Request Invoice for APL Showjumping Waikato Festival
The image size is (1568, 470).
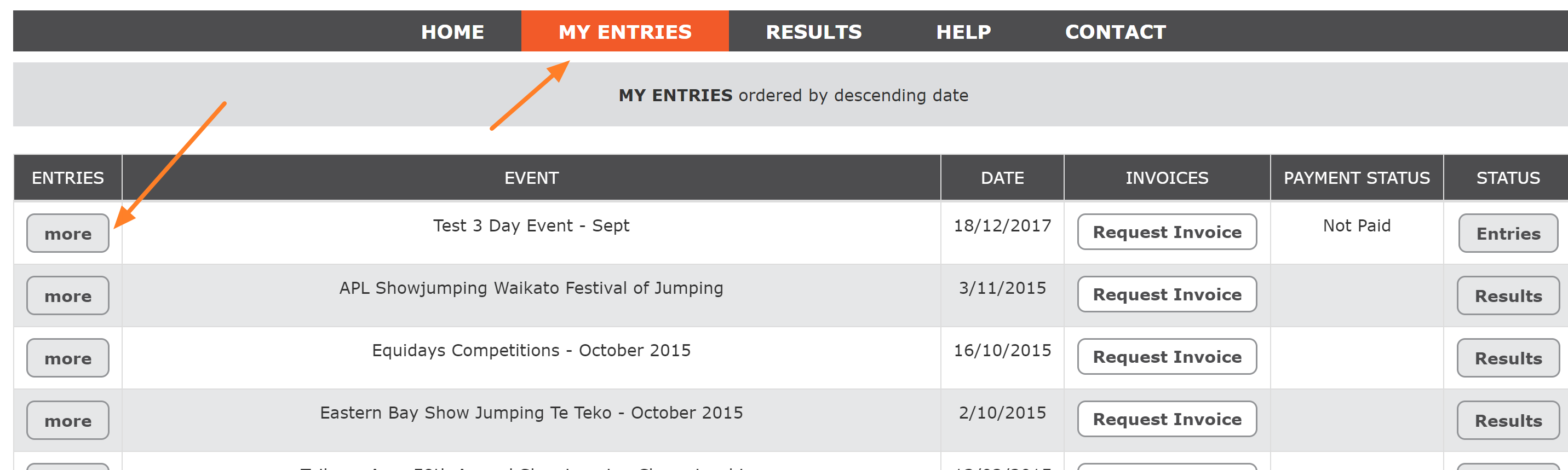(1166, 295)
